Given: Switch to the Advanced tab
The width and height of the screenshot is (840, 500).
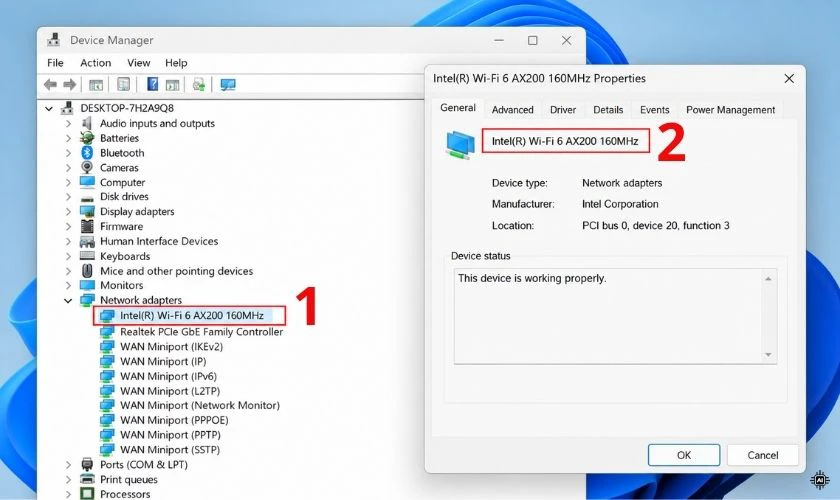Looking at the screenshot, I should pos(513,109).
